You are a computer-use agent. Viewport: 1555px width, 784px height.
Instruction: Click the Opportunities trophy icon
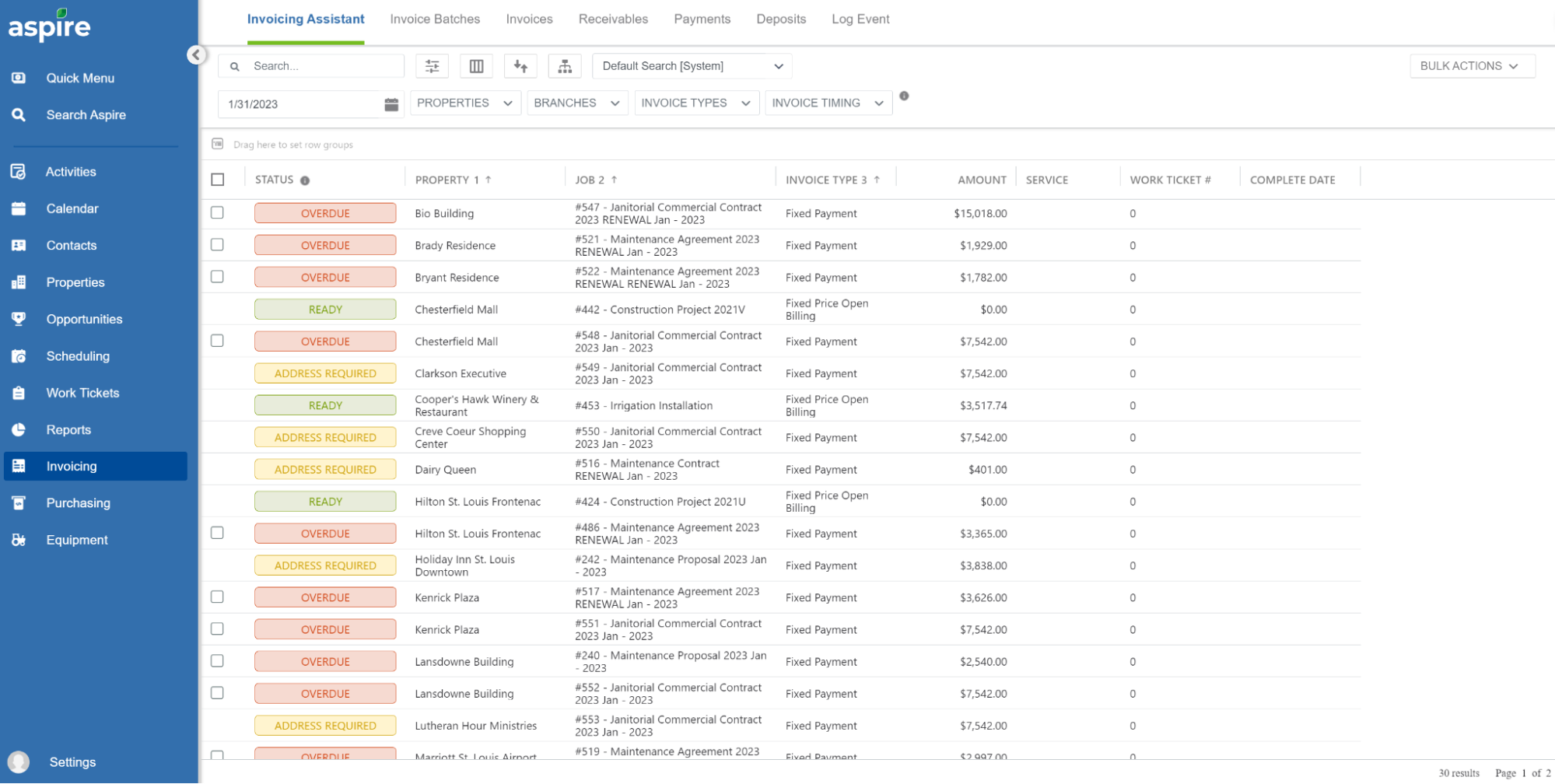[x=19, y=319]
